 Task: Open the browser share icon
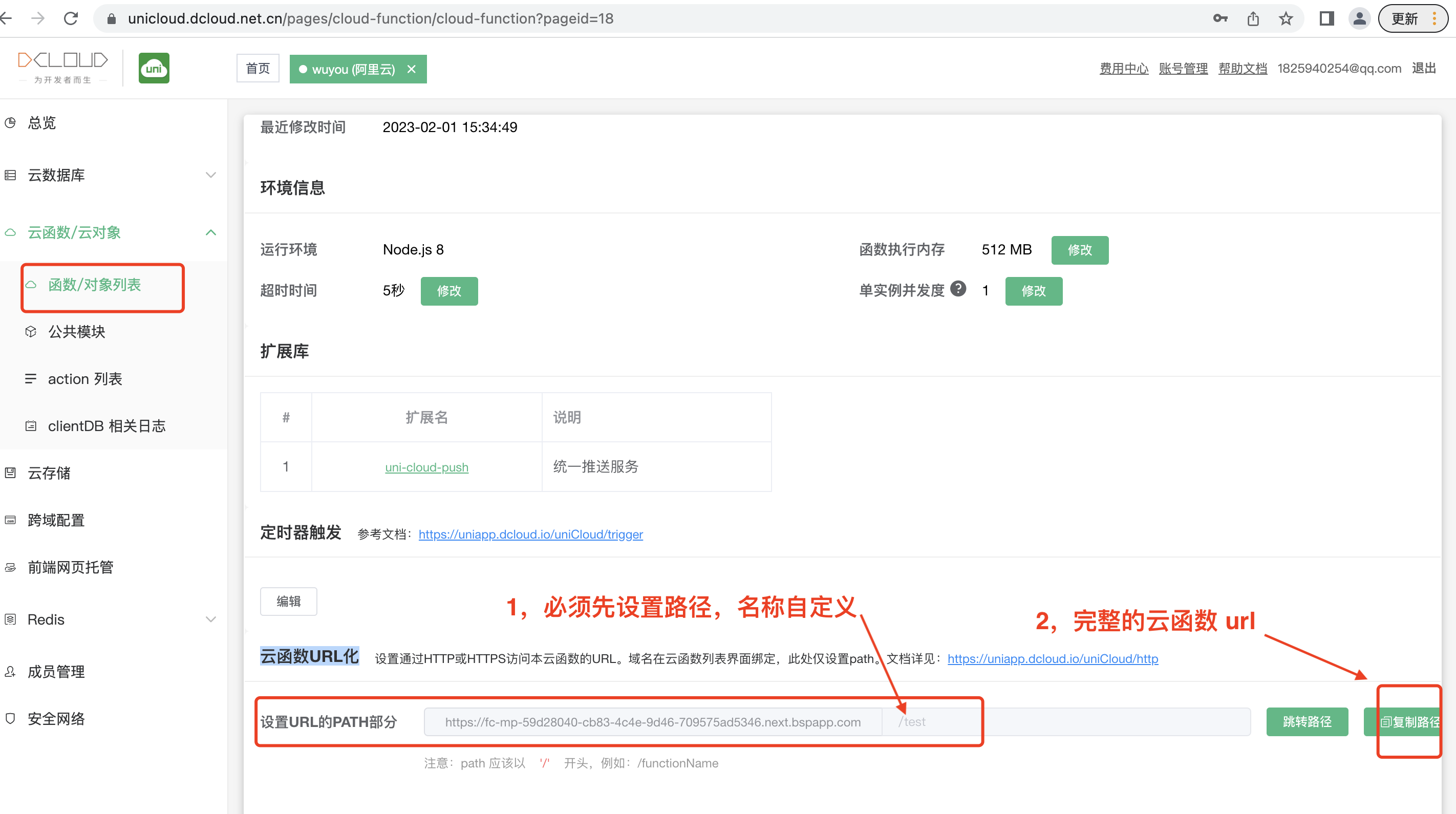(1253, 18)
